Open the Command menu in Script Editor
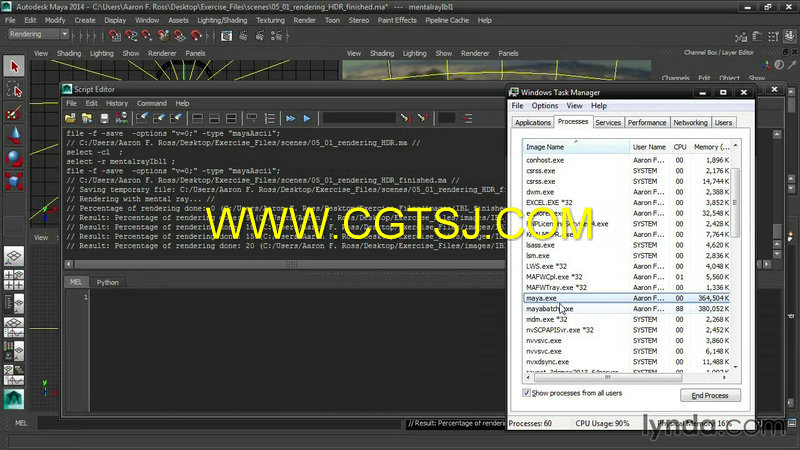Viewport: 800px width, 450px height. (x=152, y=103)
